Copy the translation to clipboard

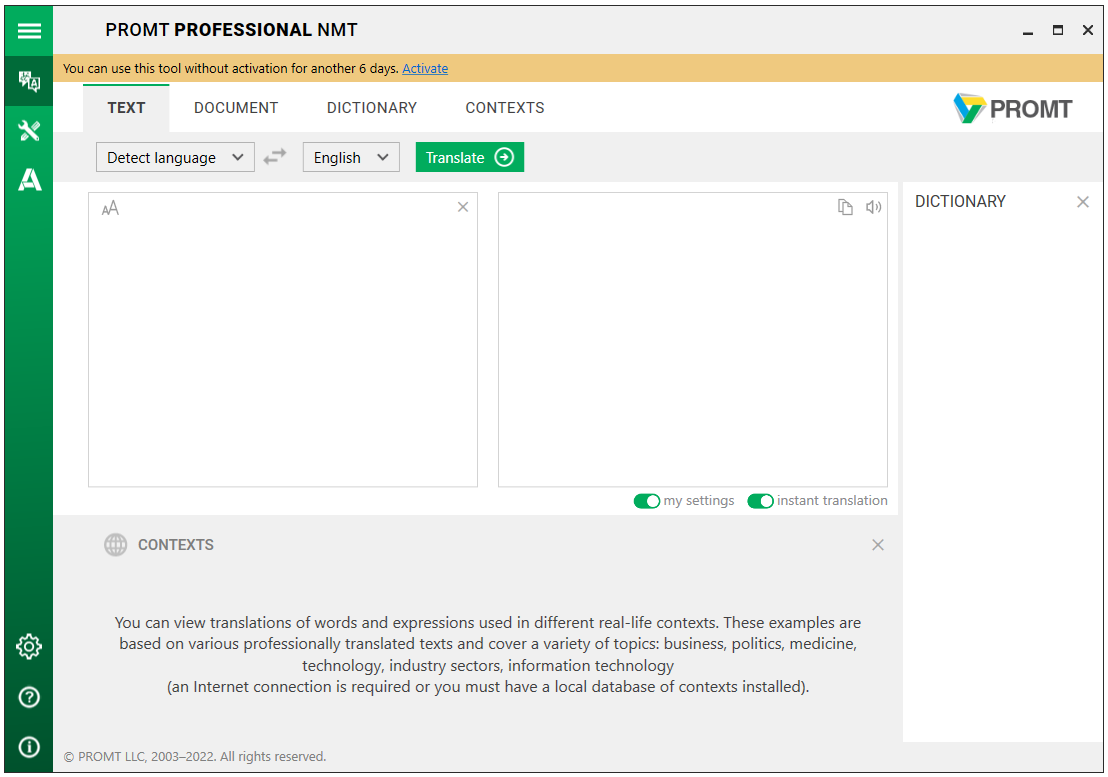tap(845, 207)
